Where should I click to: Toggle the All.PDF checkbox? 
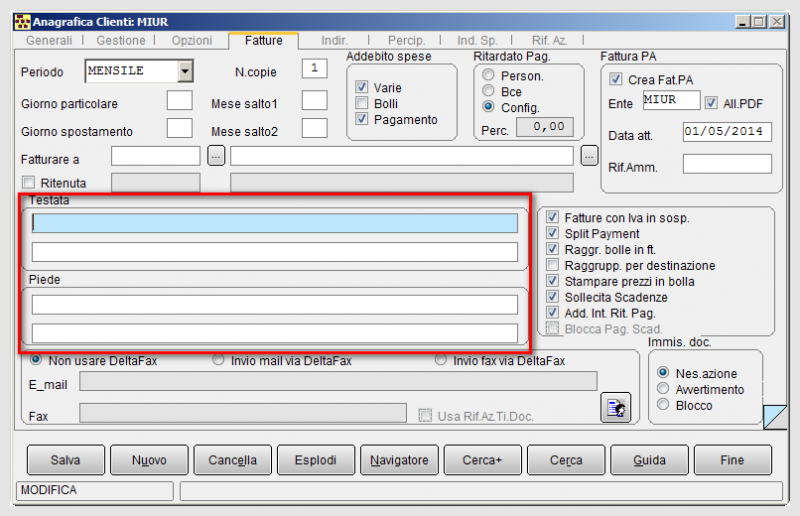coord(711,103)
